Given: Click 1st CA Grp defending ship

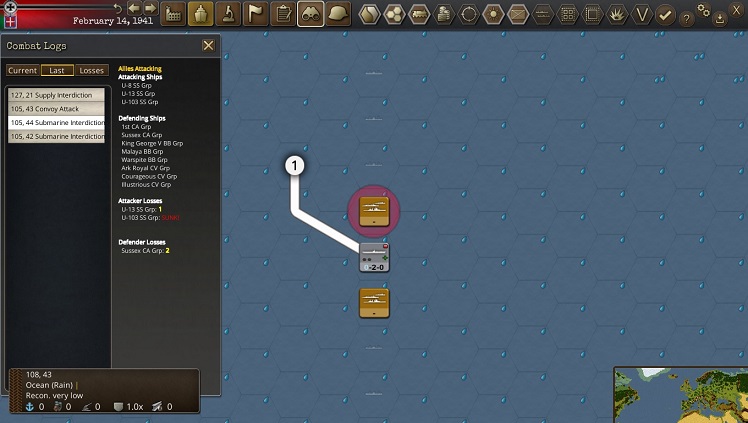Looking at the screenshot, I should pyautogui.click(x=136, y=126).
